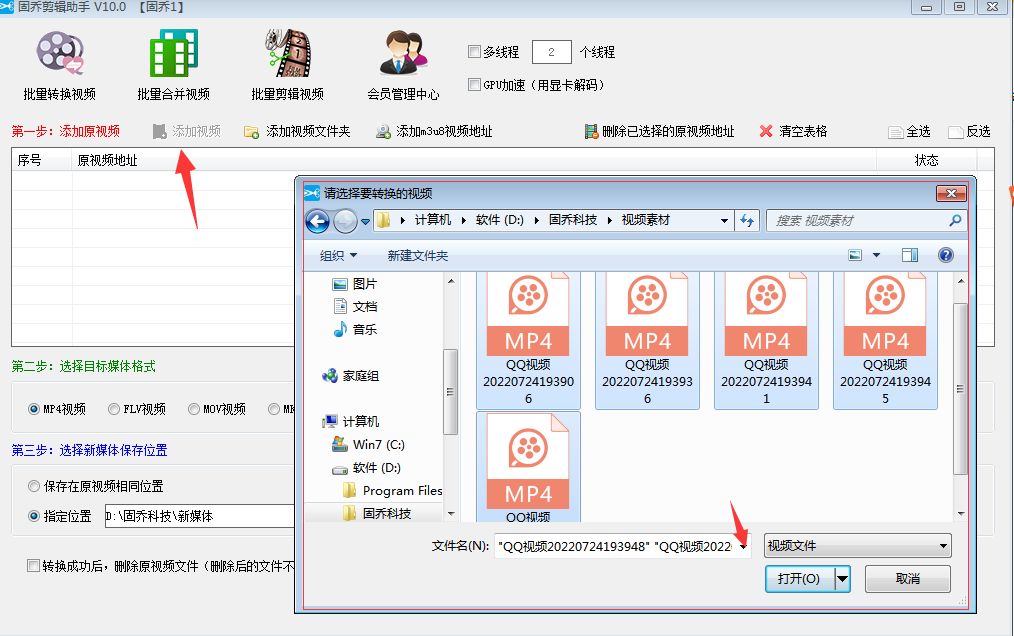1014x636 pixels.
Task: Select the 指定位置 radio button
Action: pyautogui.click(x=34, y=516)
